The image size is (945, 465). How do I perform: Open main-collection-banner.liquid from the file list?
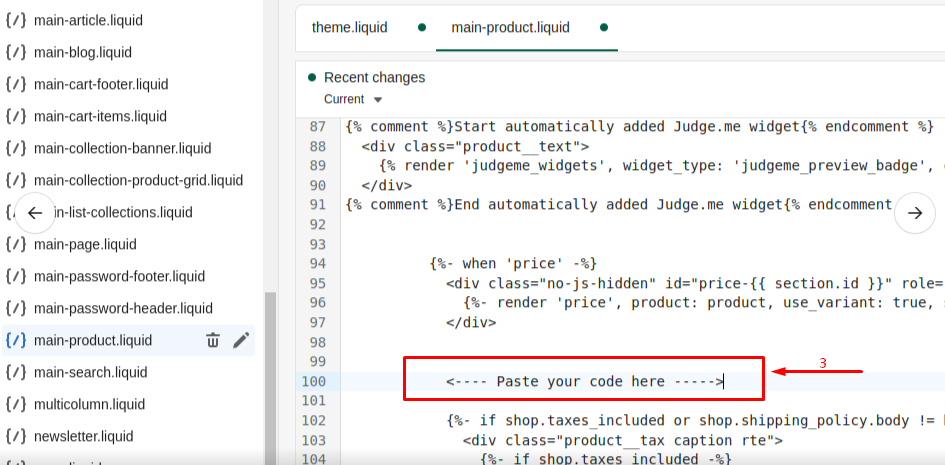tap(123, 148)
